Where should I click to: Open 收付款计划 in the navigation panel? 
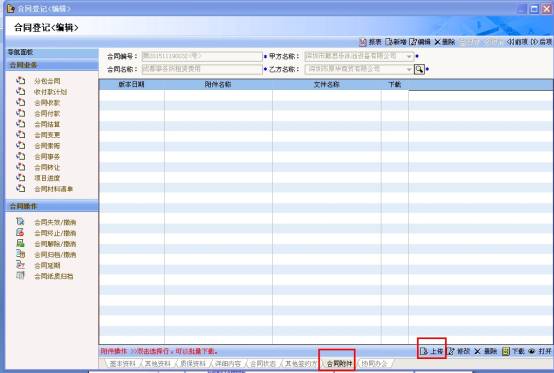50,92
